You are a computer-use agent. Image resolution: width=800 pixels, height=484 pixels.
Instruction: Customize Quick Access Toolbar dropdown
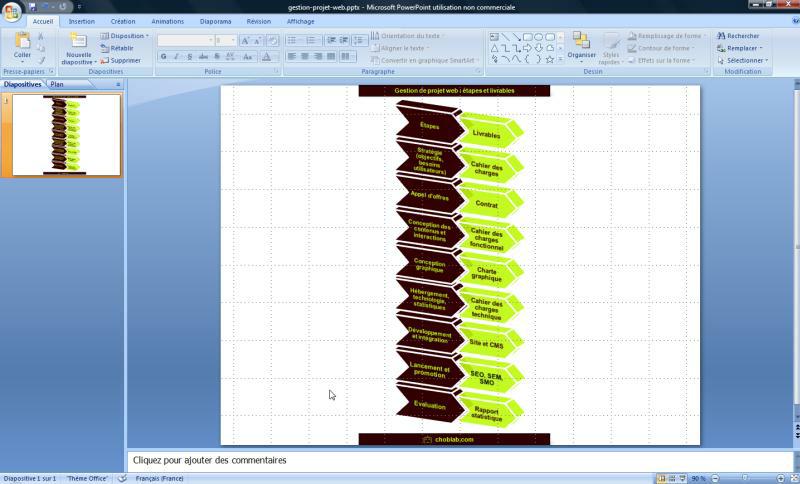pos(79,7)
